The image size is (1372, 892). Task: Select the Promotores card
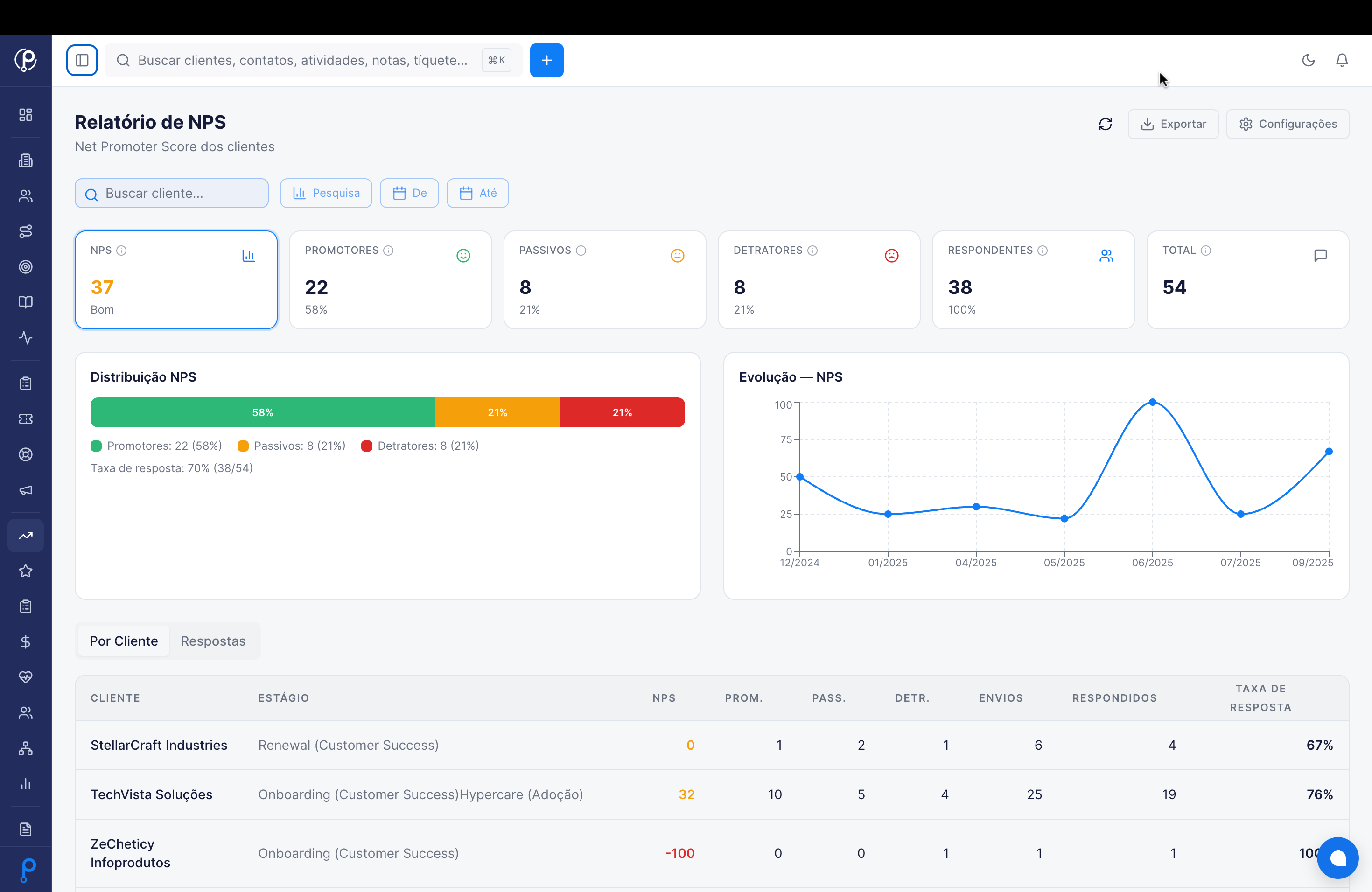(390, 280)
